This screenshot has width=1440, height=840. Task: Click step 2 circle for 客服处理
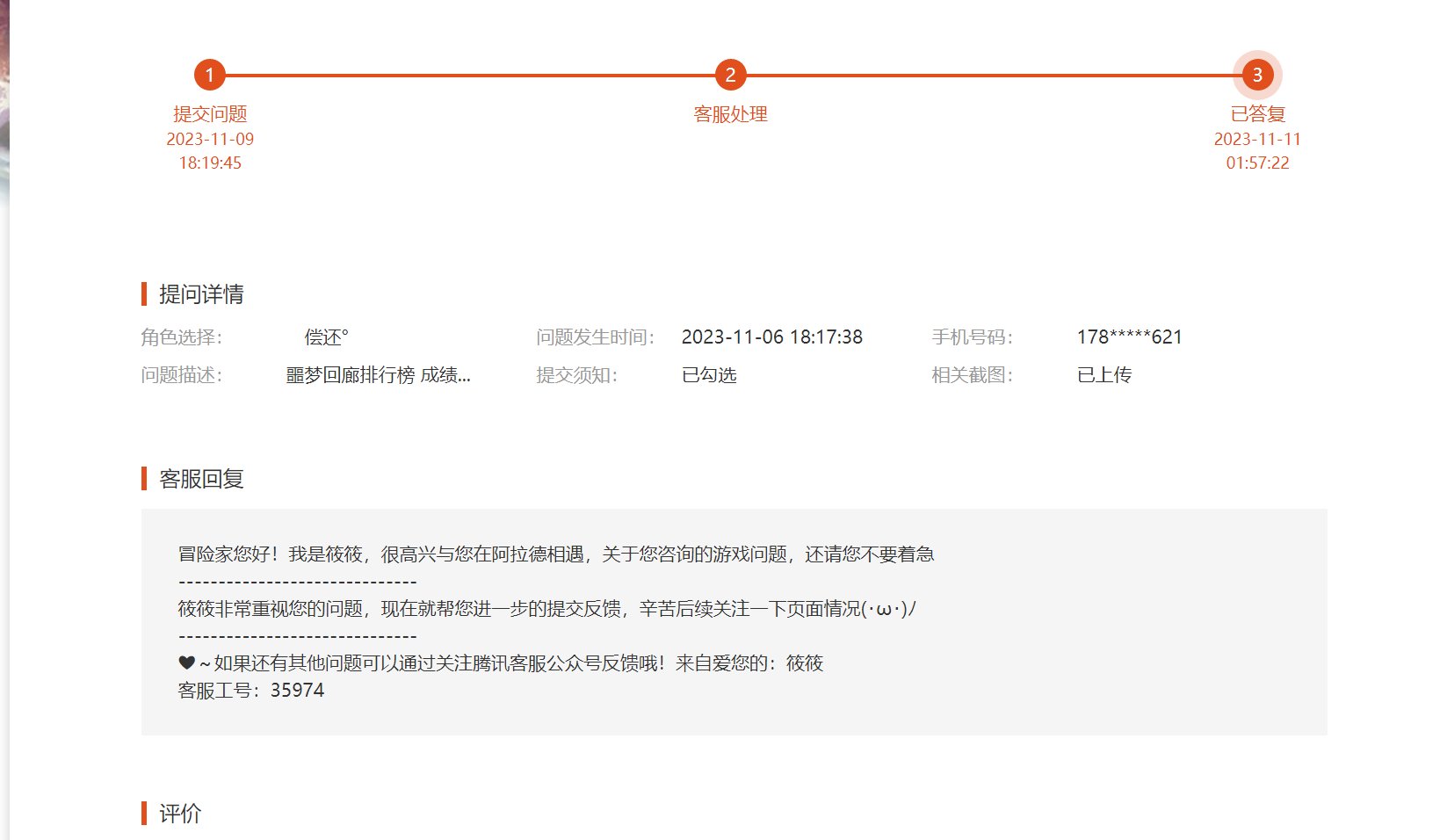(x=730, y=75)
